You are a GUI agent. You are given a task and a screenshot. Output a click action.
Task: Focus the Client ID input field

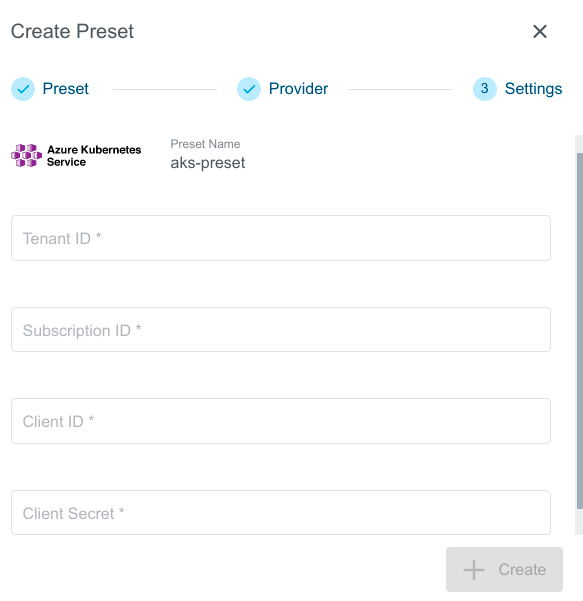(281, 421)
